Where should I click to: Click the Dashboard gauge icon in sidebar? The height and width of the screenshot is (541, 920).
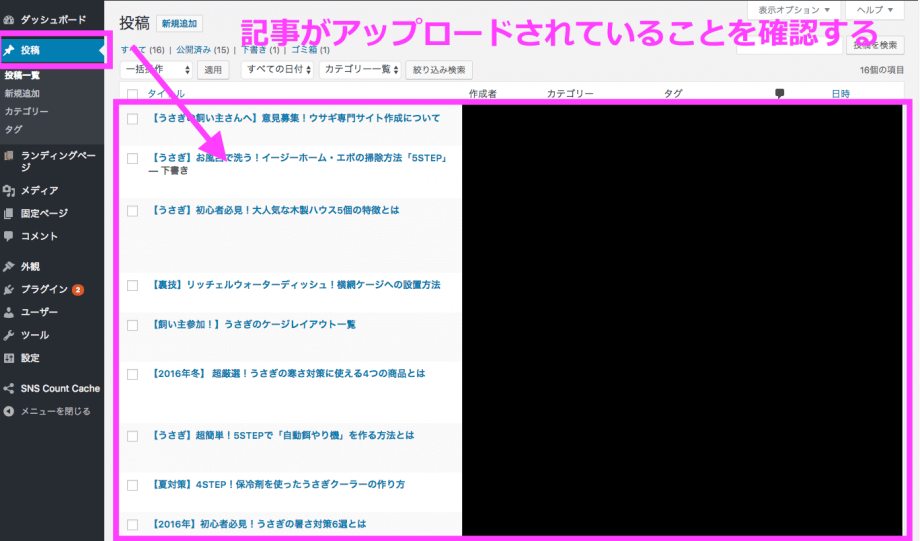[x=9, y=19]
